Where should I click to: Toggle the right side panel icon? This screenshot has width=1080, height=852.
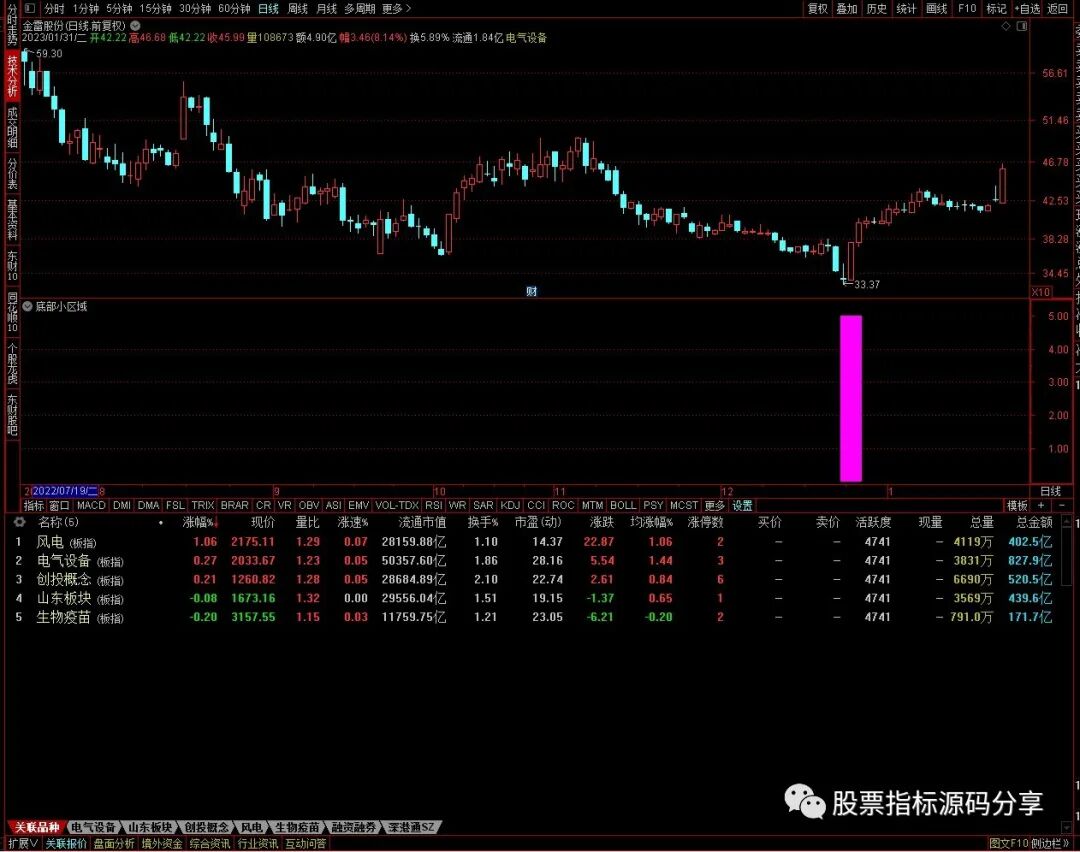[1021, 26]
